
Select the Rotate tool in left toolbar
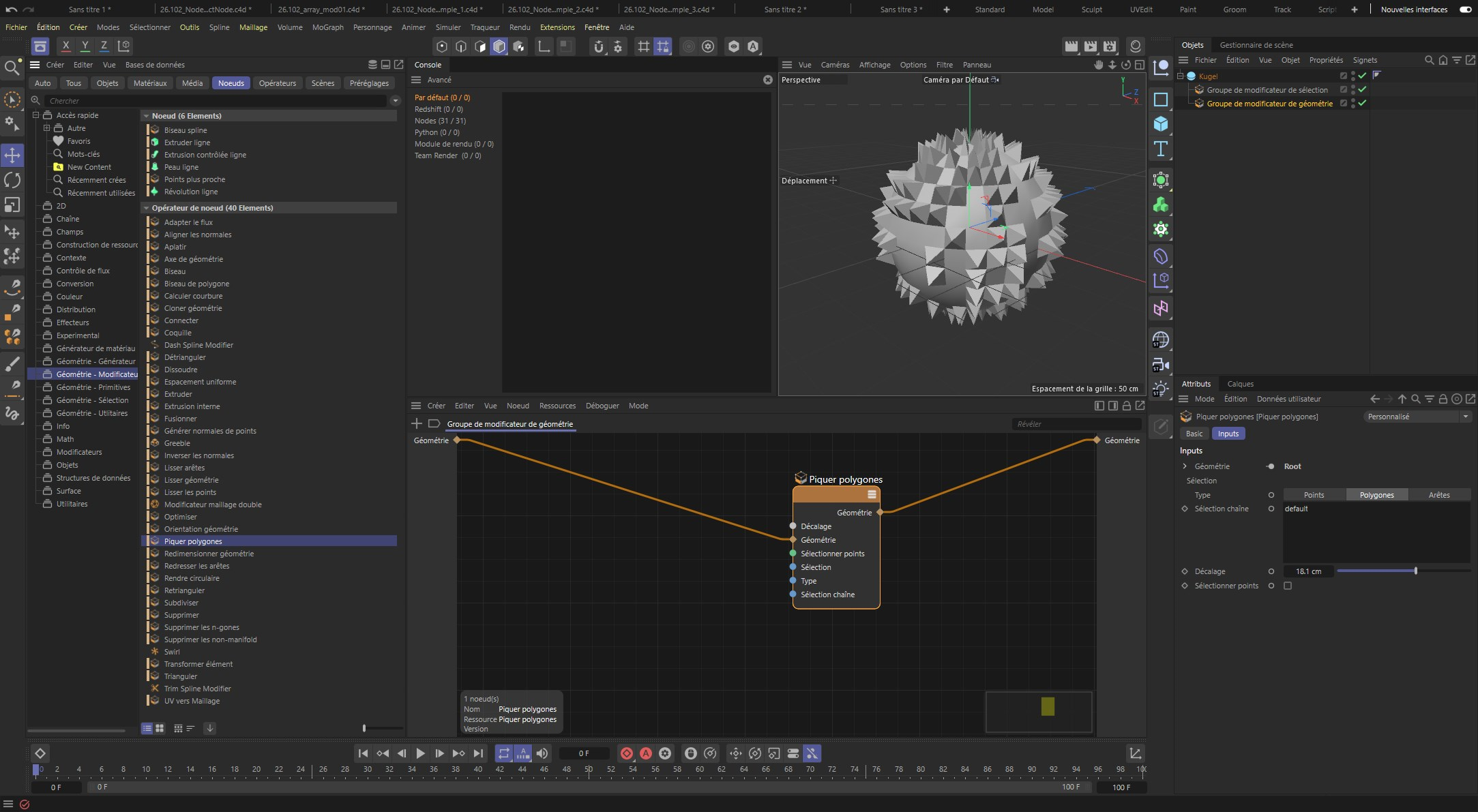(x=12, y=180)
